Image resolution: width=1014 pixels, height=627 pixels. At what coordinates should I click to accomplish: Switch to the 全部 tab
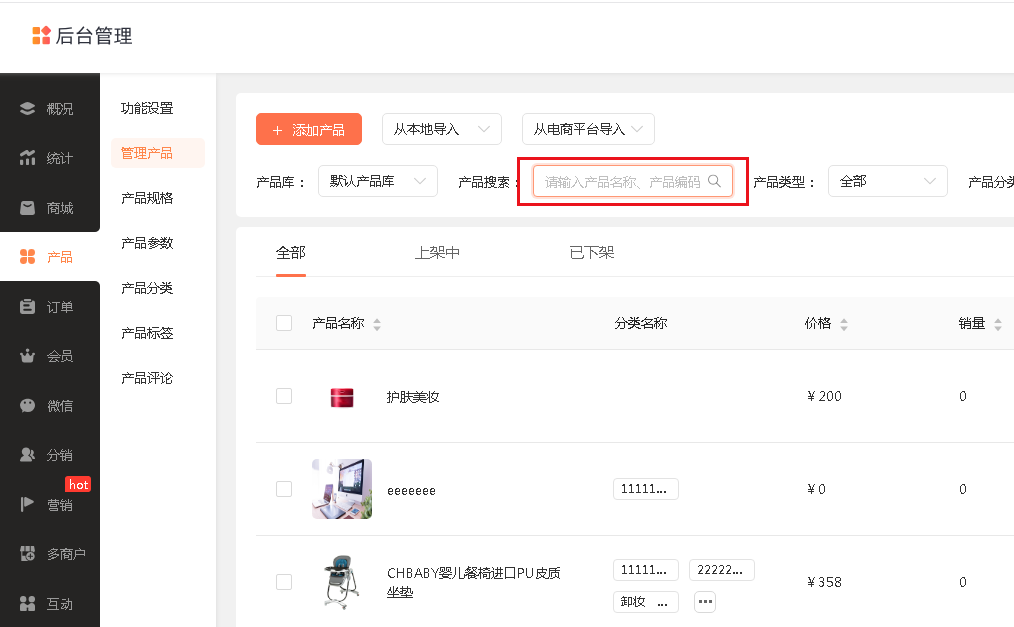[x=290, y=253]
